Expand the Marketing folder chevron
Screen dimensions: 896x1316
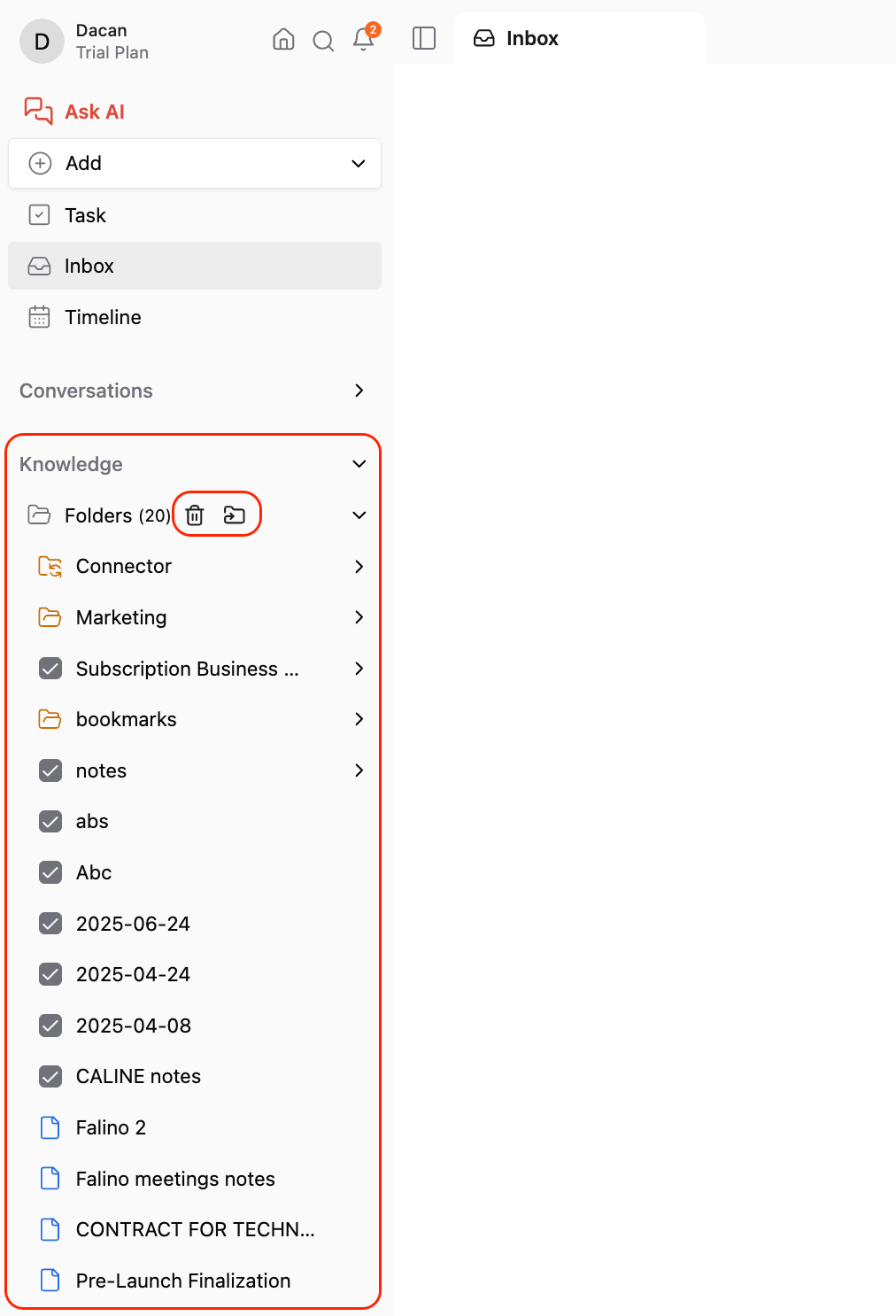point(359,616)
